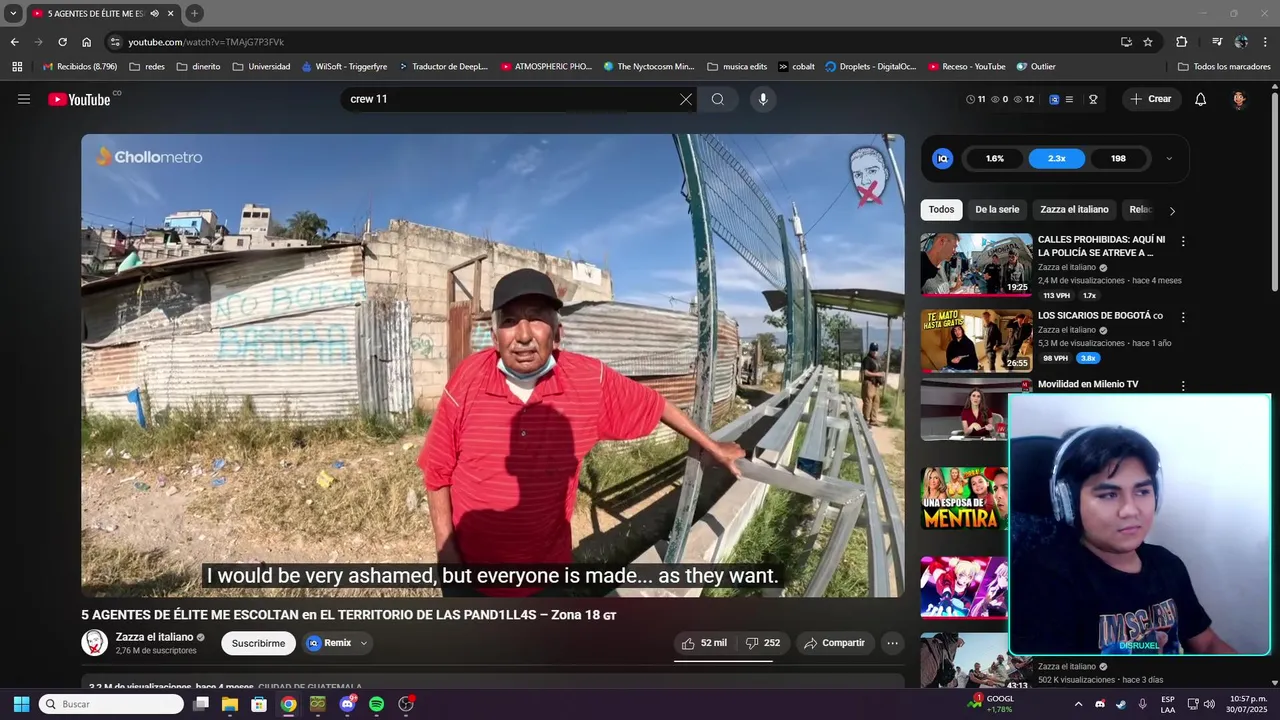Image resolution: width=1280 pixels, height=720 pixels.
Task: Open a new Chrome tab
Action: 195,13
